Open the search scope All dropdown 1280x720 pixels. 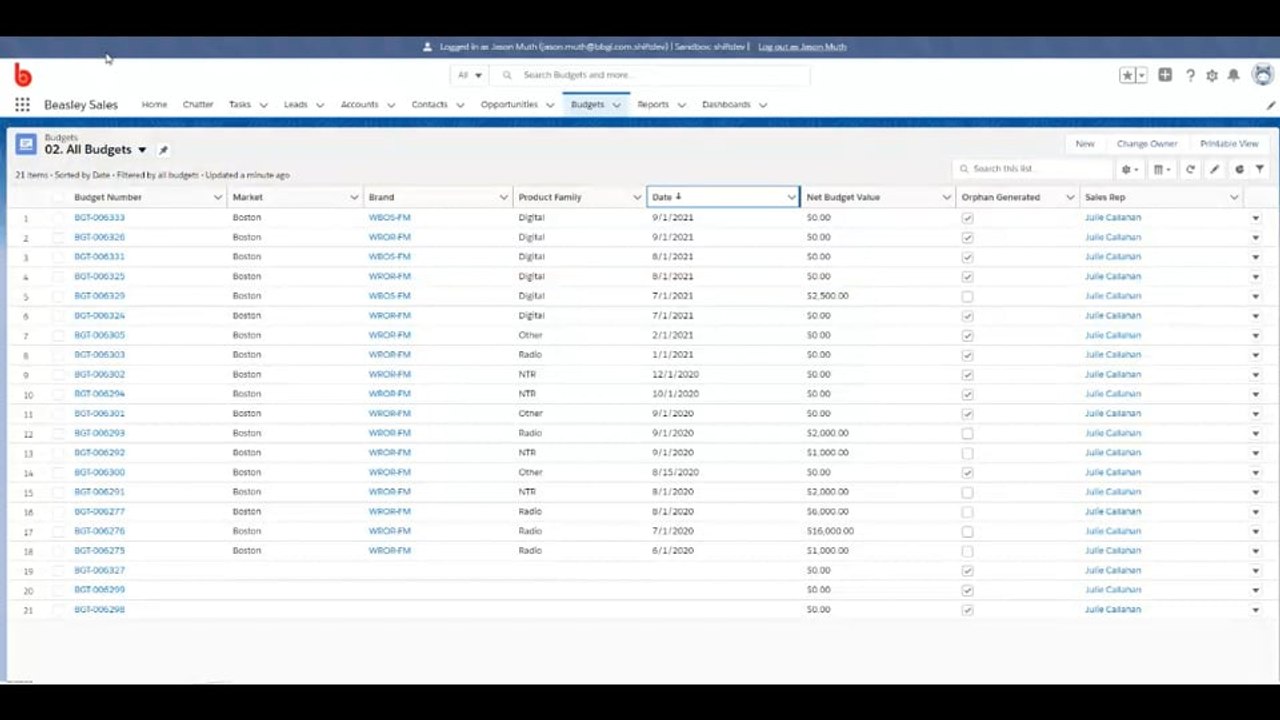[x=470, y=75]
